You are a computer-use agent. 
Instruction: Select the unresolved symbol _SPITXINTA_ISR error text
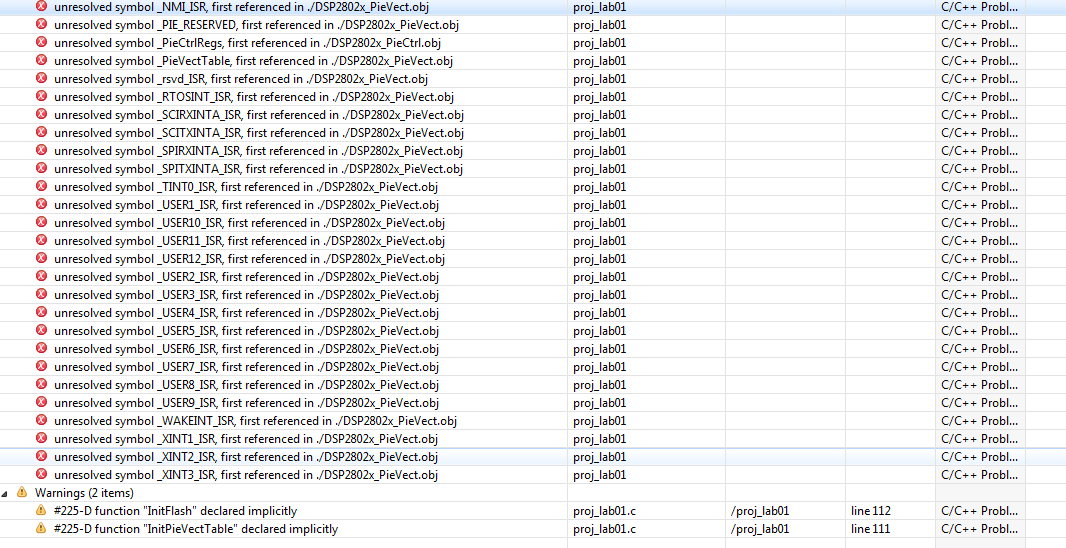pos(258,169)
